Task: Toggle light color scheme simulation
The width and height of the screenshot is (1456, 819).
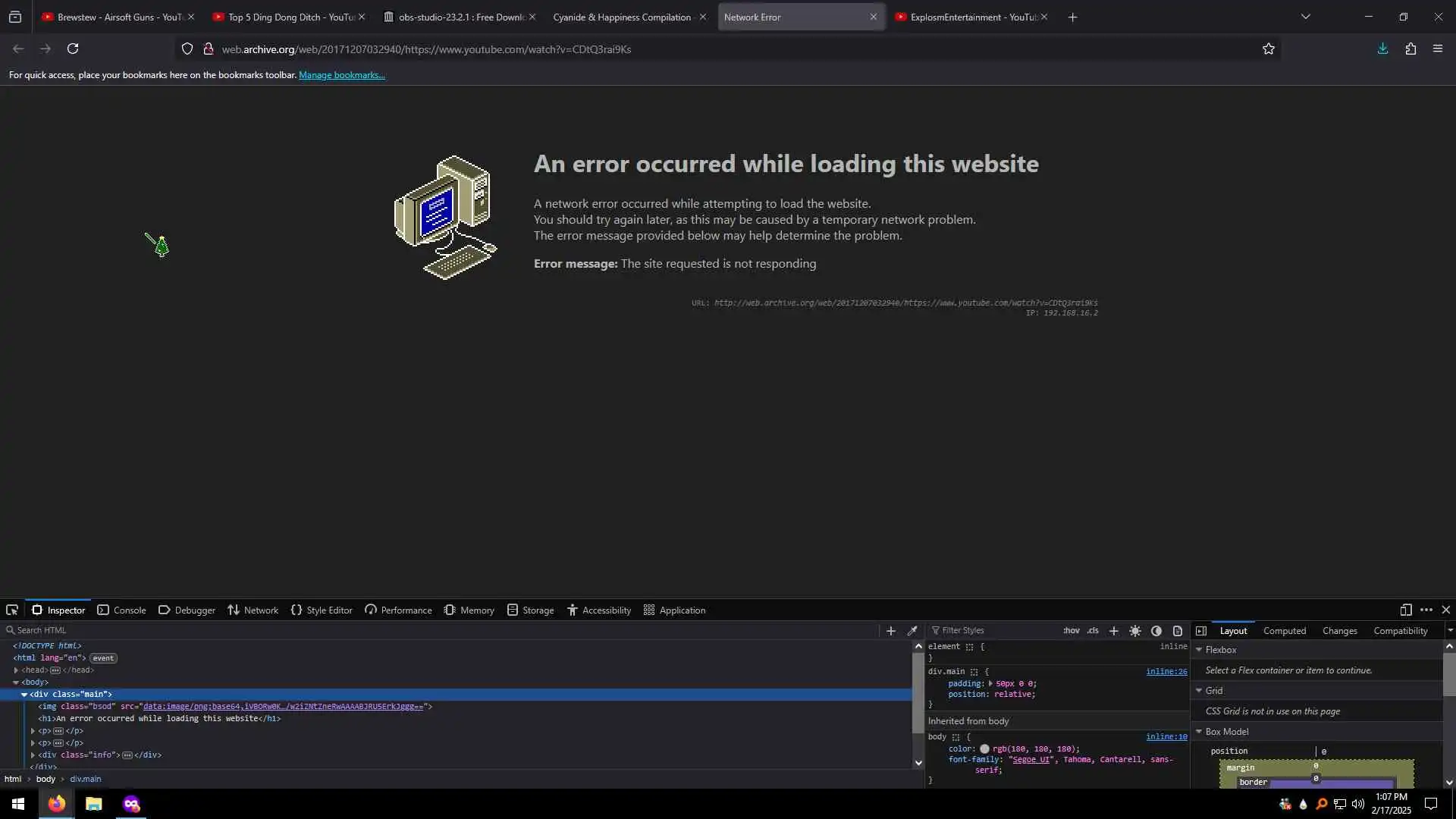Action: coord(1135,631)
